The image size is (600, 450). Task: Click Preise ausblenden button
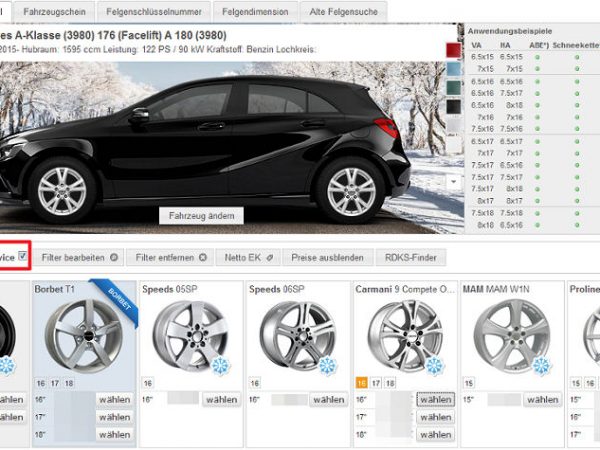[327, 258]
